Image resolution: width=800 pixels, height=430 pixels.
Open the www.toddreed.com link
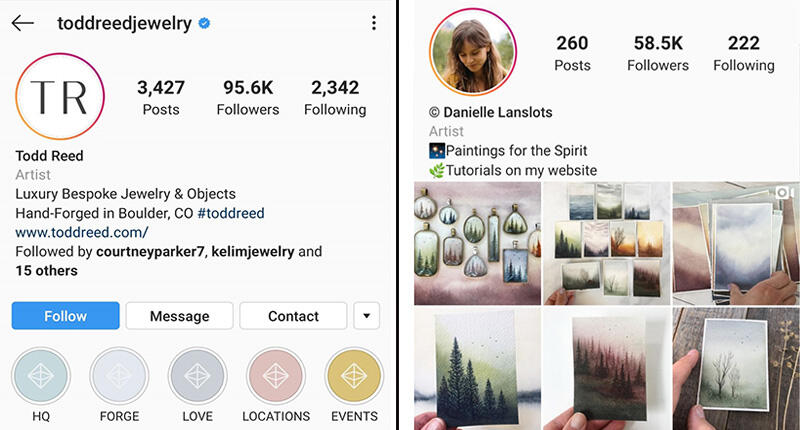tap(82, 232)
